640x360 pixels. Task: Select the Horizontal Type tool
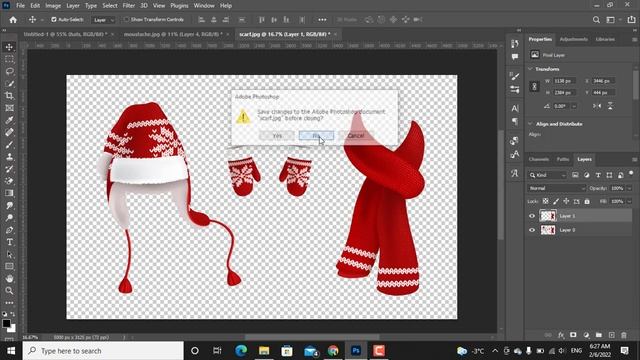coord(9,242)
